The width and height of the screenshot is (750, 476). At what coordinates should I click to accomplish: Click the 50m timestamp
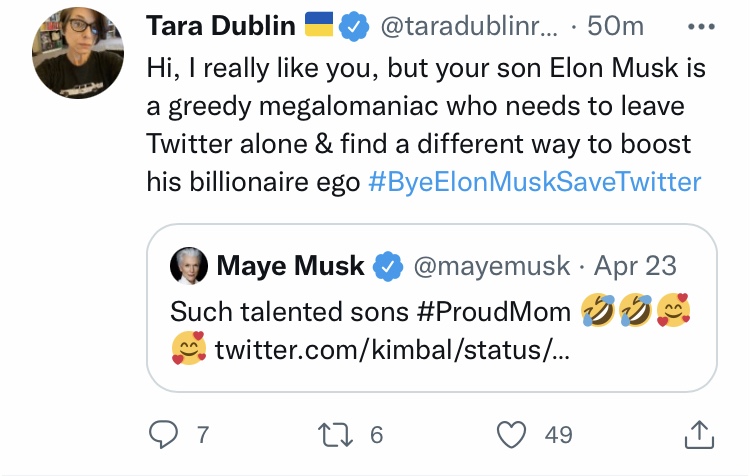616,26
